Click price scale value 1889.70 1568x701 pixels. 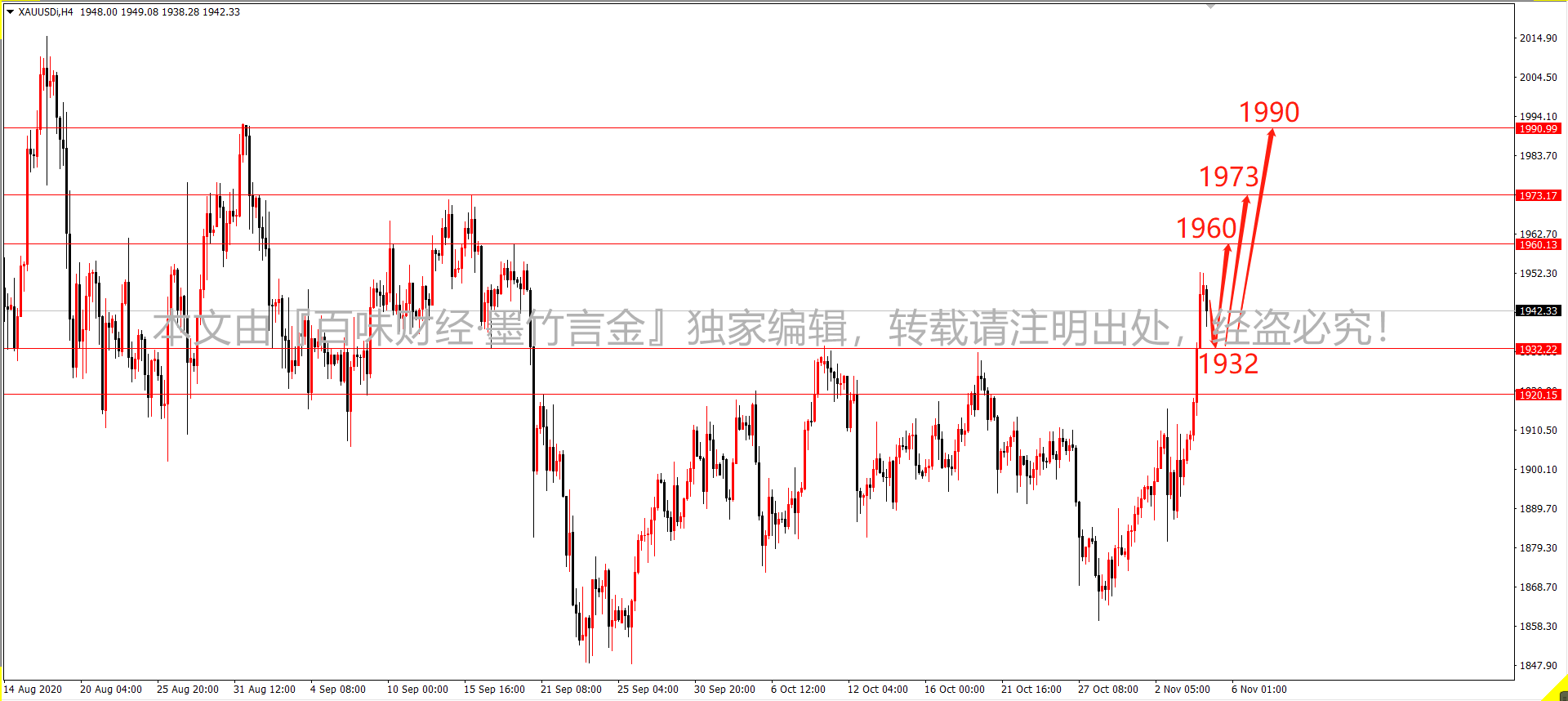coord(1538,508)
